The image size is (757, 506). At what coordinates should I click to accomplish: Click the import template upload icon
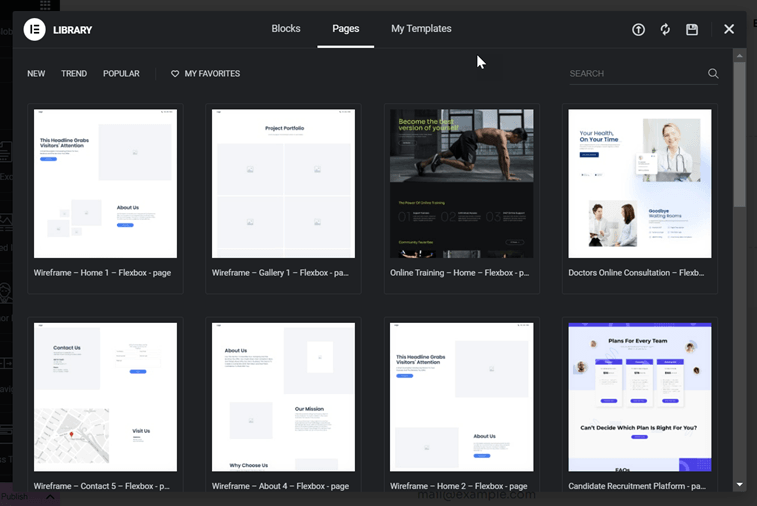coord(638,29)
